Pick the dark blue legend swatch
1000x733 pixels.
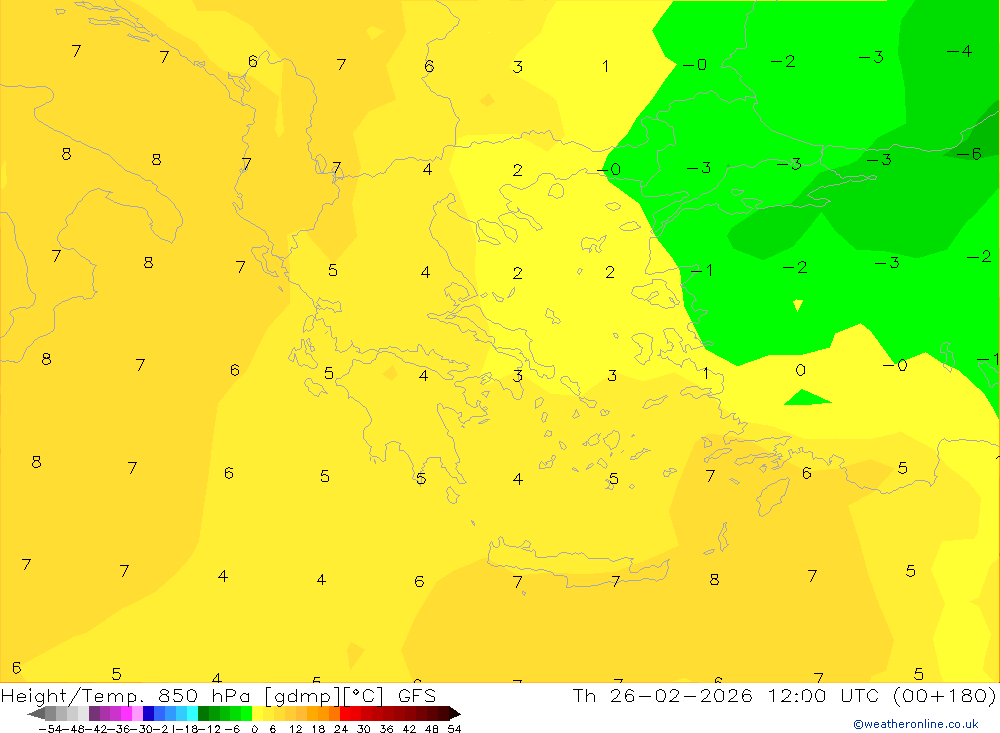tap(148, 713)
